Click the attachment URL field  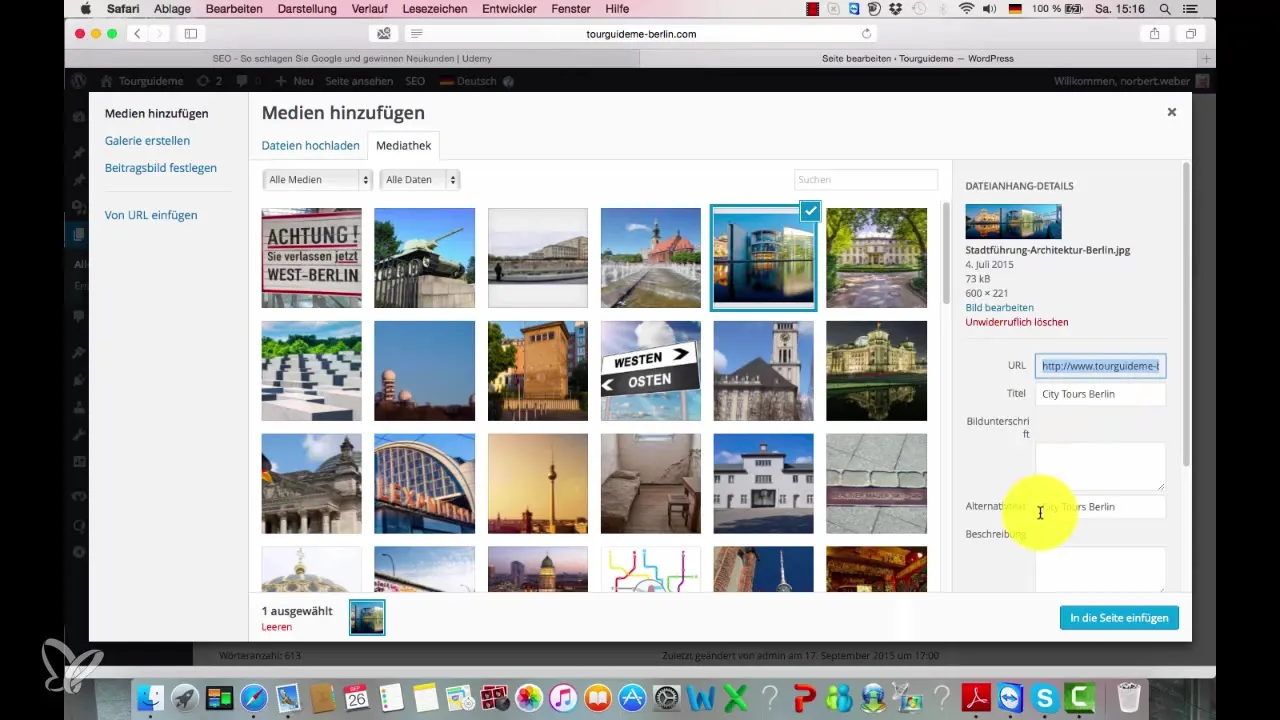tap(1100, 366)
